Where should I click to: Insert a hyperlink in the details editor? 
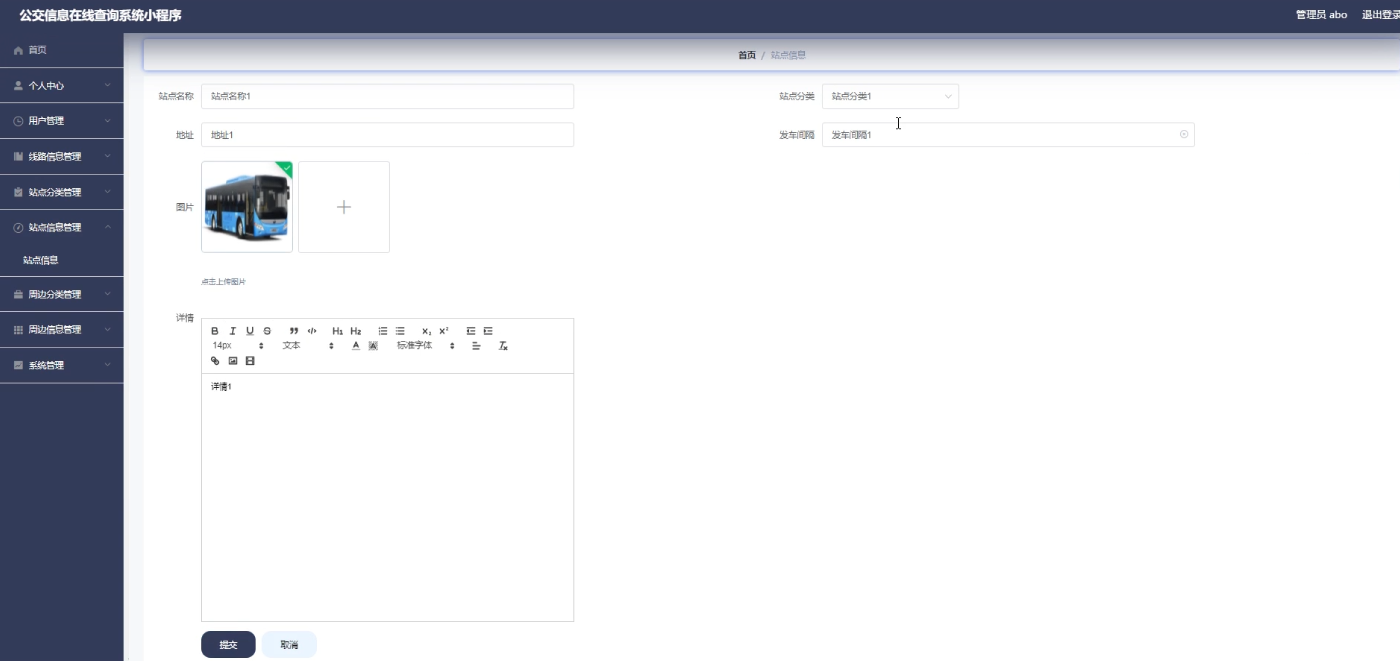[x=214, y=360]
